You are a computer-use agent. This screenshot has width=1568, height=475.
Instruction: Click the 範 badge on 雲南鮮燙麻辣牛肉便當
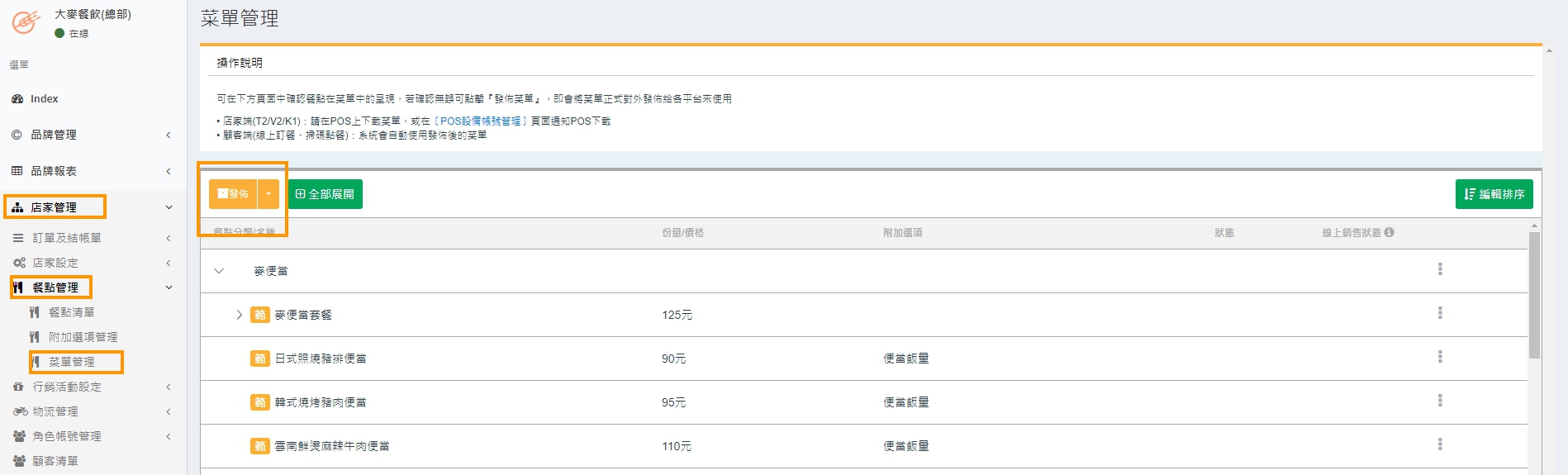tap(259, 446)
